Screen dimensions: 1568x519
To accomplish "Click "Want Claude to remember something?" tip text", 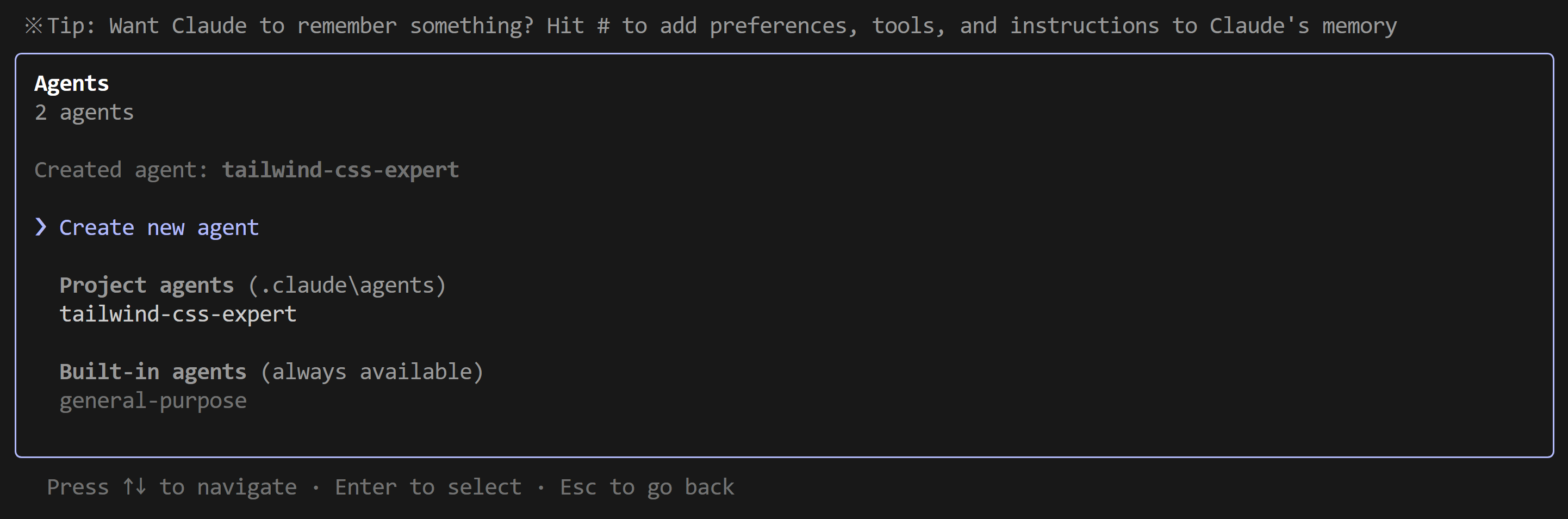I will [321, 26].
